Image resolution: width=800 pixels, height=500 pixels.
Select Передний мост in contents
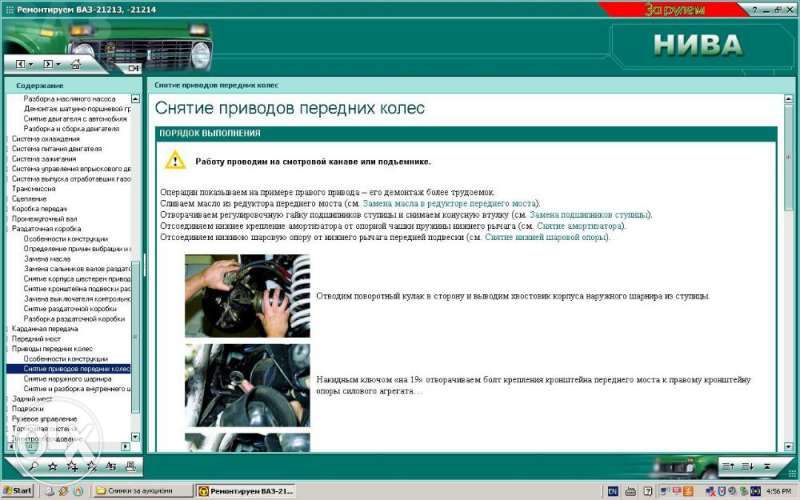pyautogui.click(x=36, y=338)
